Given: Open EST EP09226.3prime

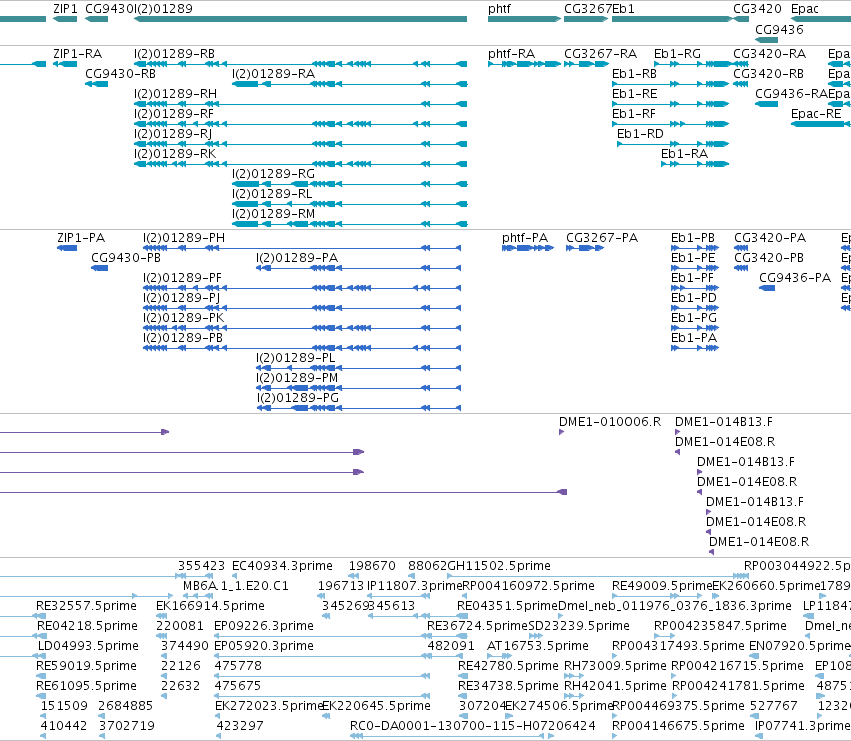Looking at the screenshot, I should point(264,626).
